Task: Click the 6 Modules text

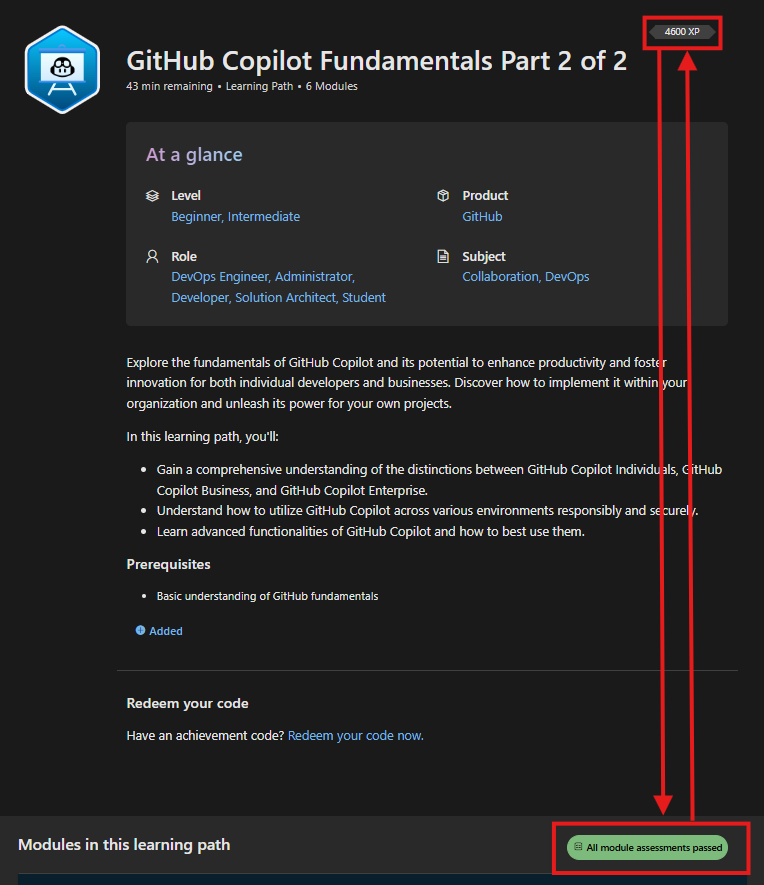Action: [x=332, y=86]
